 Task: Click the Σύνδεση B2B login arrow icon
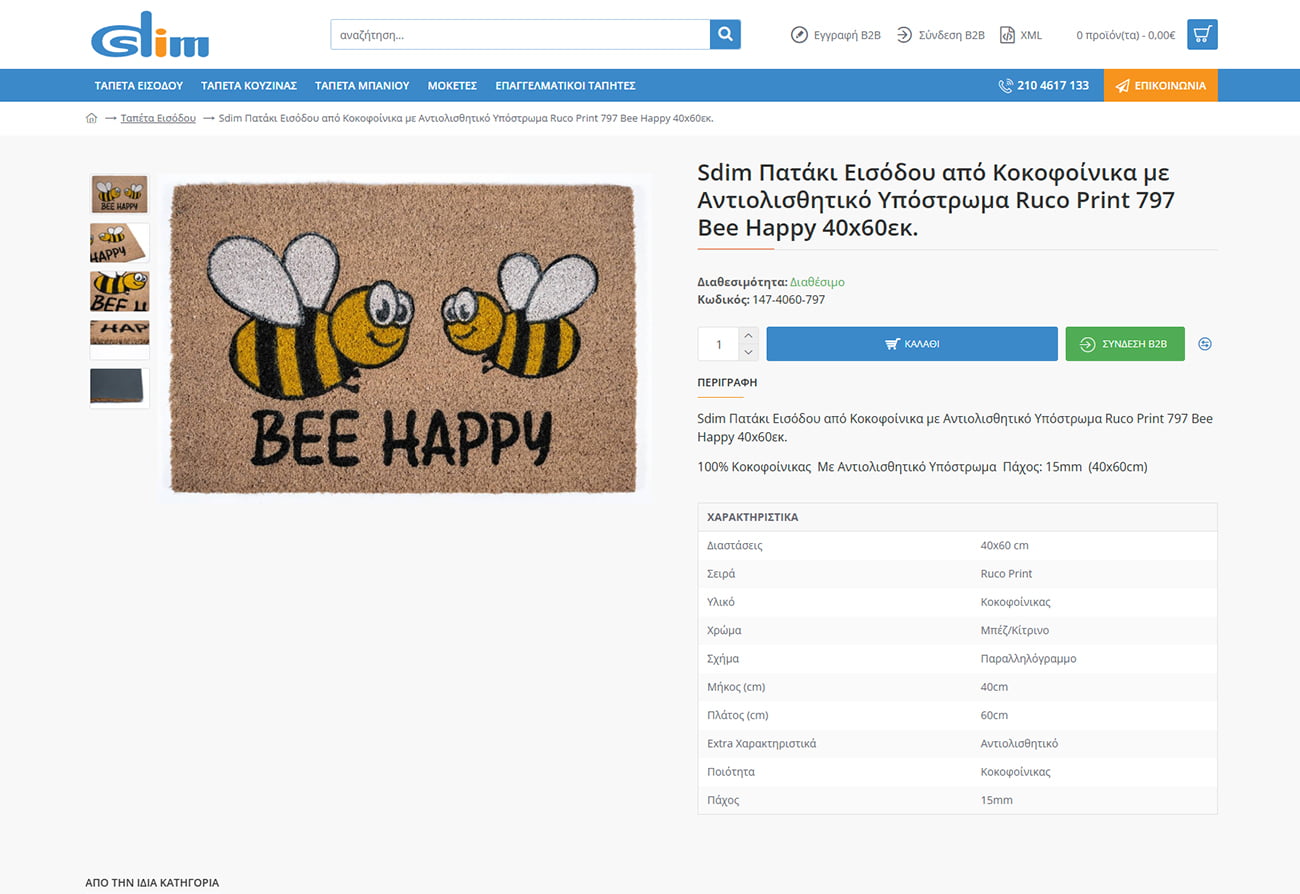click(904, 35)
